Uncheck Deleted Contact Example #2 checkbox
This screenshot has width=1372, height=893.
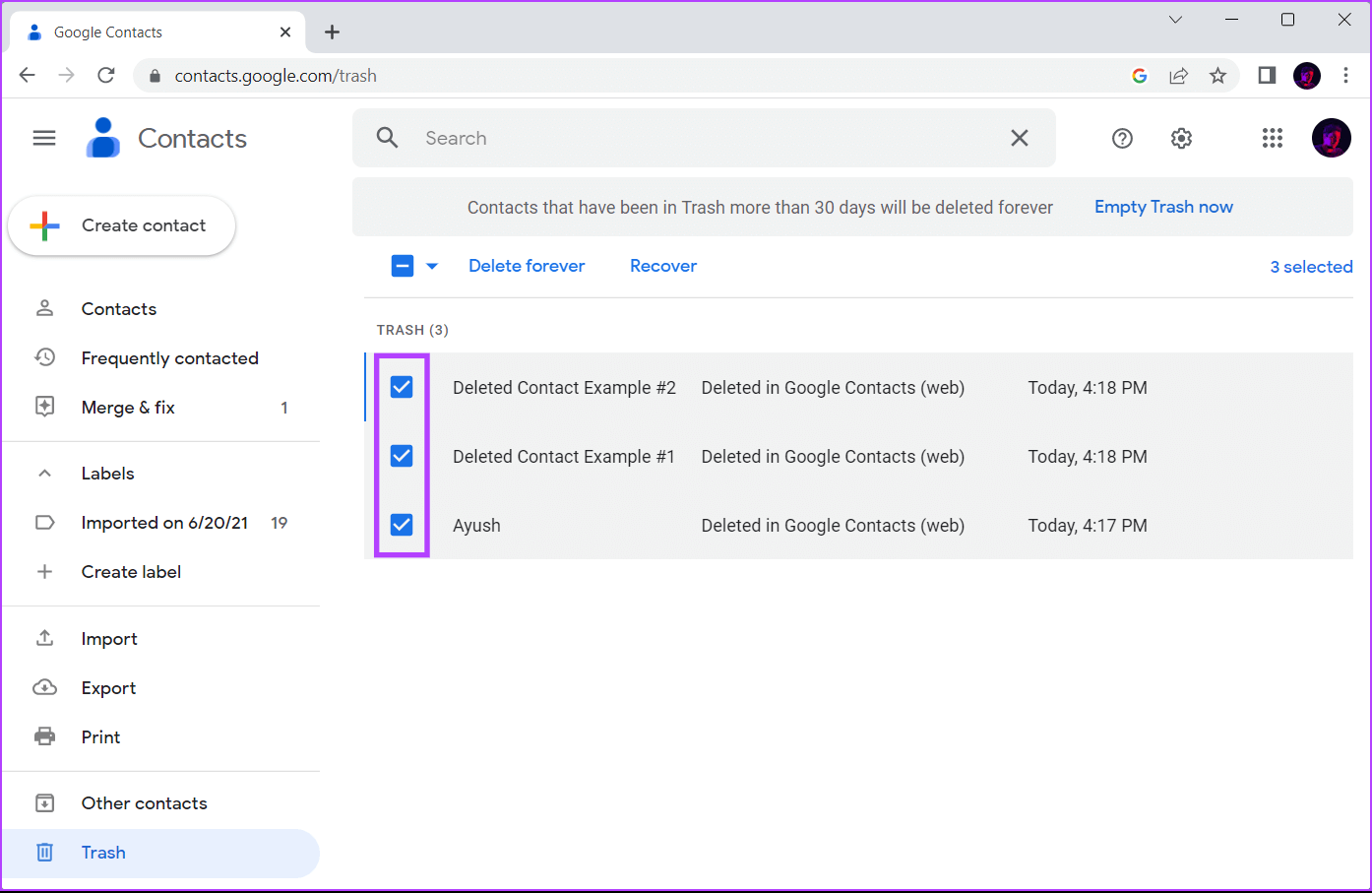tap(402, 387)
